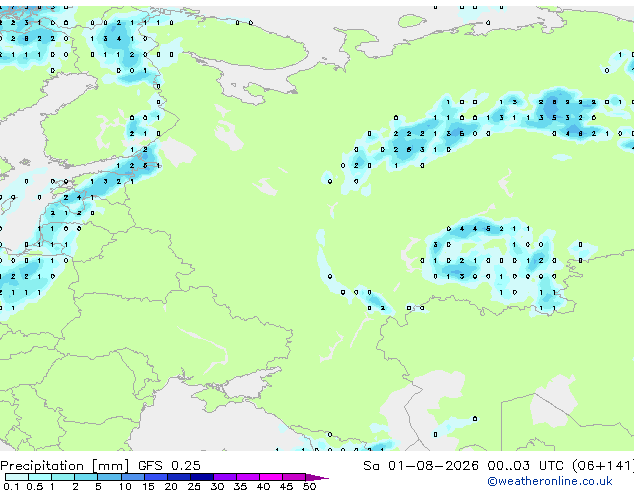The height and width of the screenshot is (490, 634).
Task: Click the 0.5–1 mm legend swatch
Action: tap(40, 477)
